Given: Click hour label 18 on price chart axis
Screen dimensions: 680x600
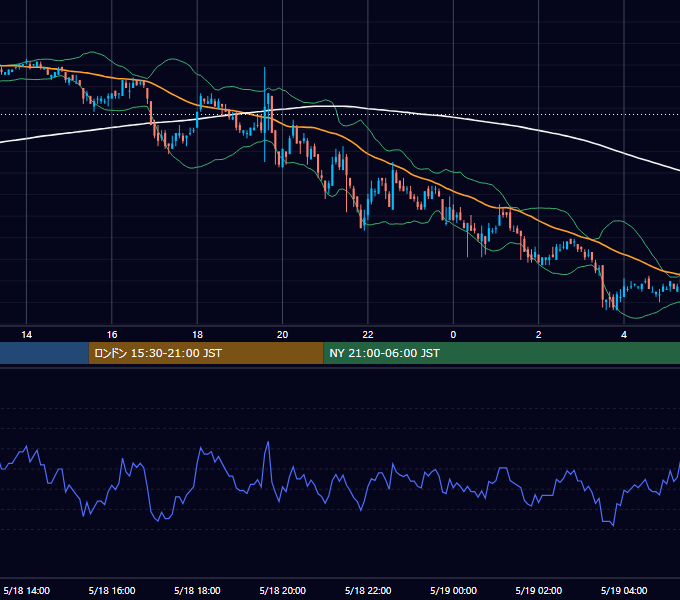Looking at the screenshot, I should click(x=197, y=335).
